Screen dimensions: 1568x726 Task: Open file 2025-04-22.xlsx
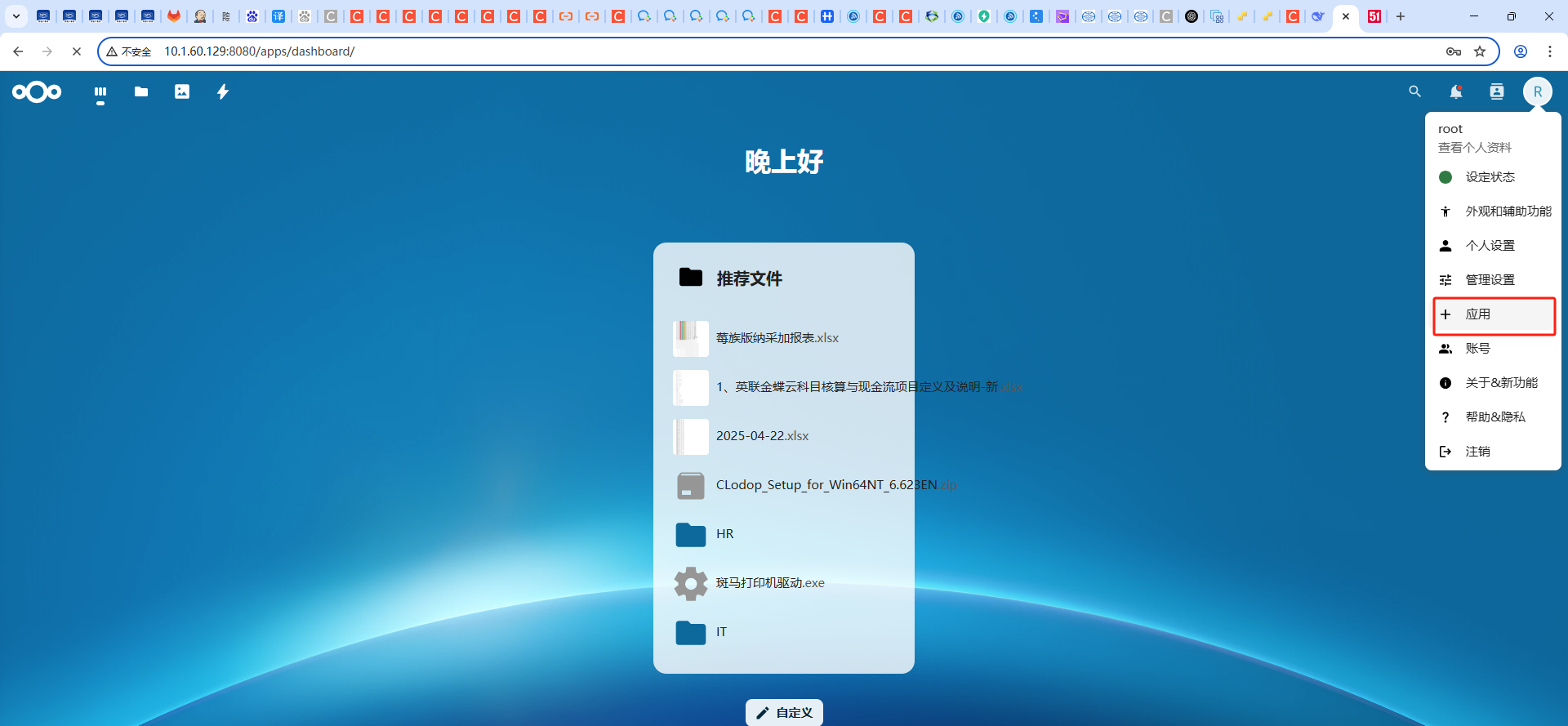[784, 436]
